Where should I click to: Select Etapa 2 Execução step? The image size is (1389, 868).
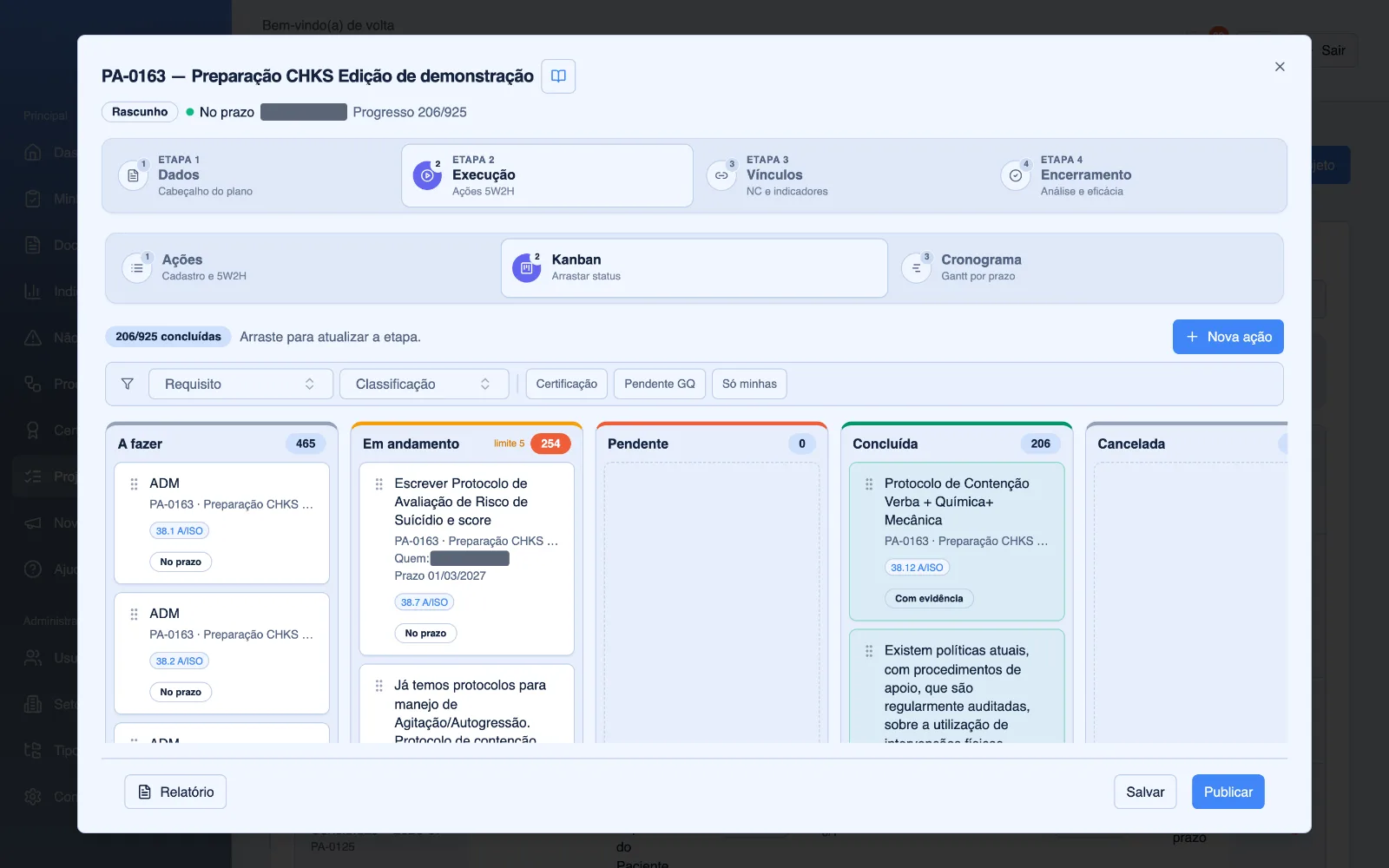[x=547, y=175]
